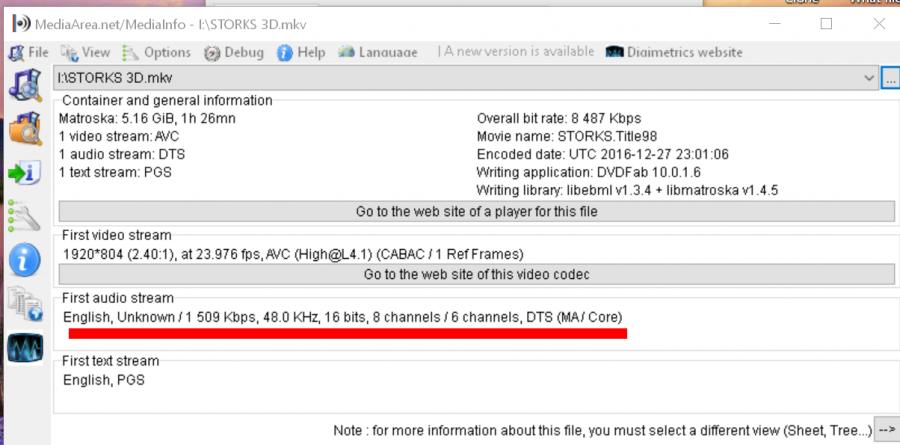Click the 'Matroska: 5.16 GiB, 1h 26mn' text

[147, 119]
